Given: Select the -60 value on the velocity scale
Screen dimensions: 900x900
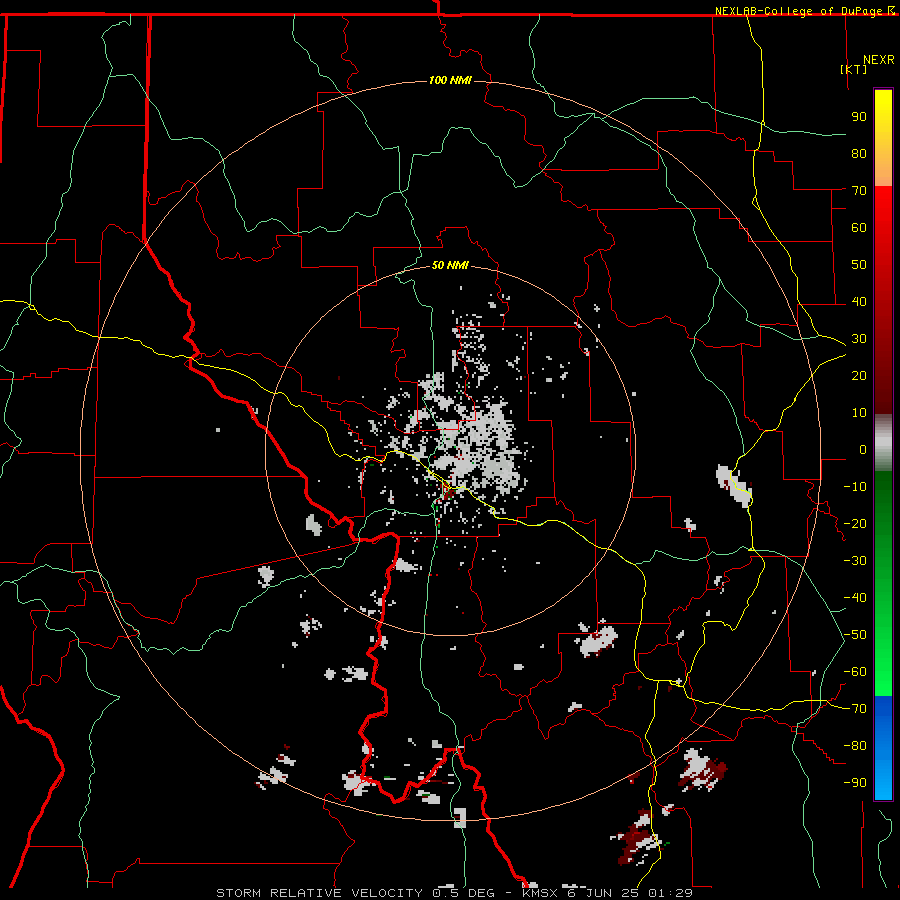Looking at the screenshot, I should (855, 672).
